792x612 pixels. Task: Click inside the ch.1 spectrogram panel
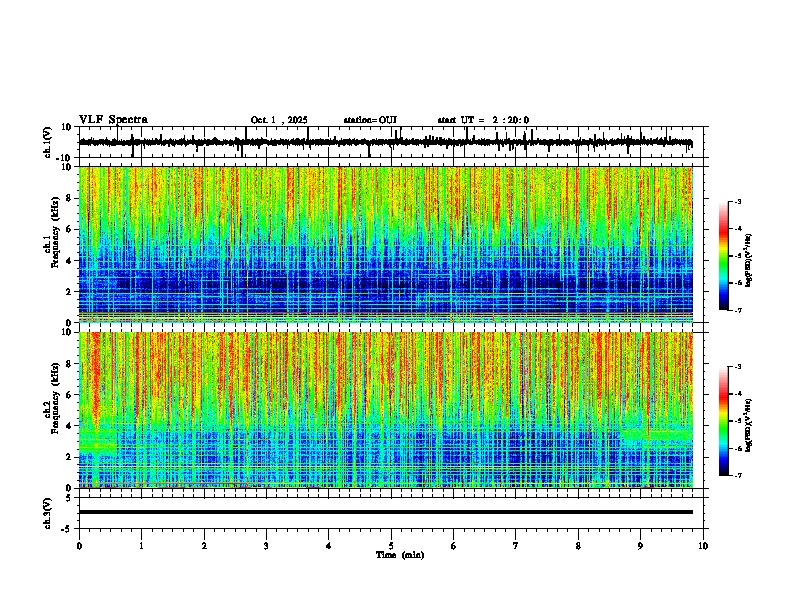[x=386, y=244]
